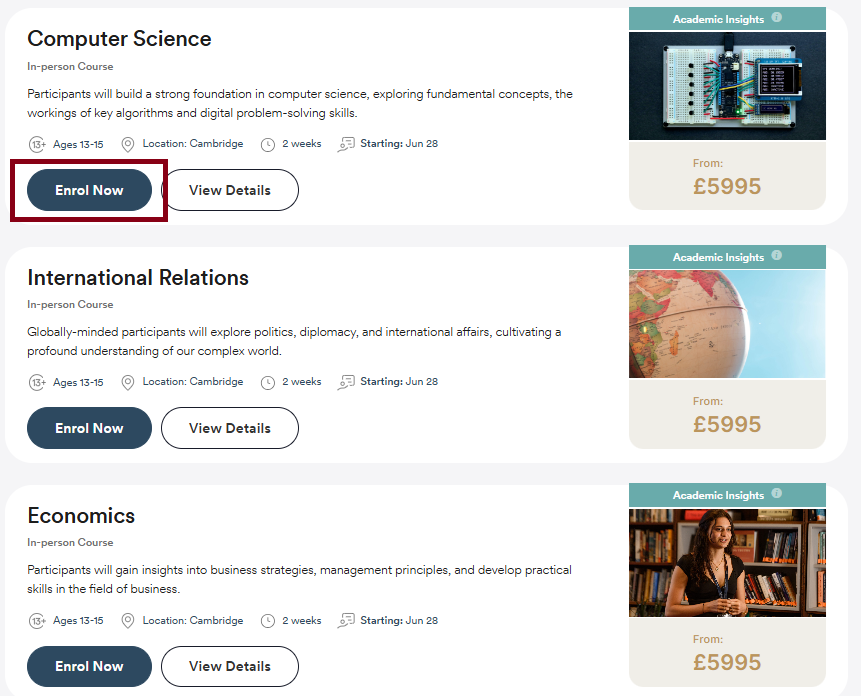Open View Details for Economics course
The image size is (865, 696).
coord(230,666)
